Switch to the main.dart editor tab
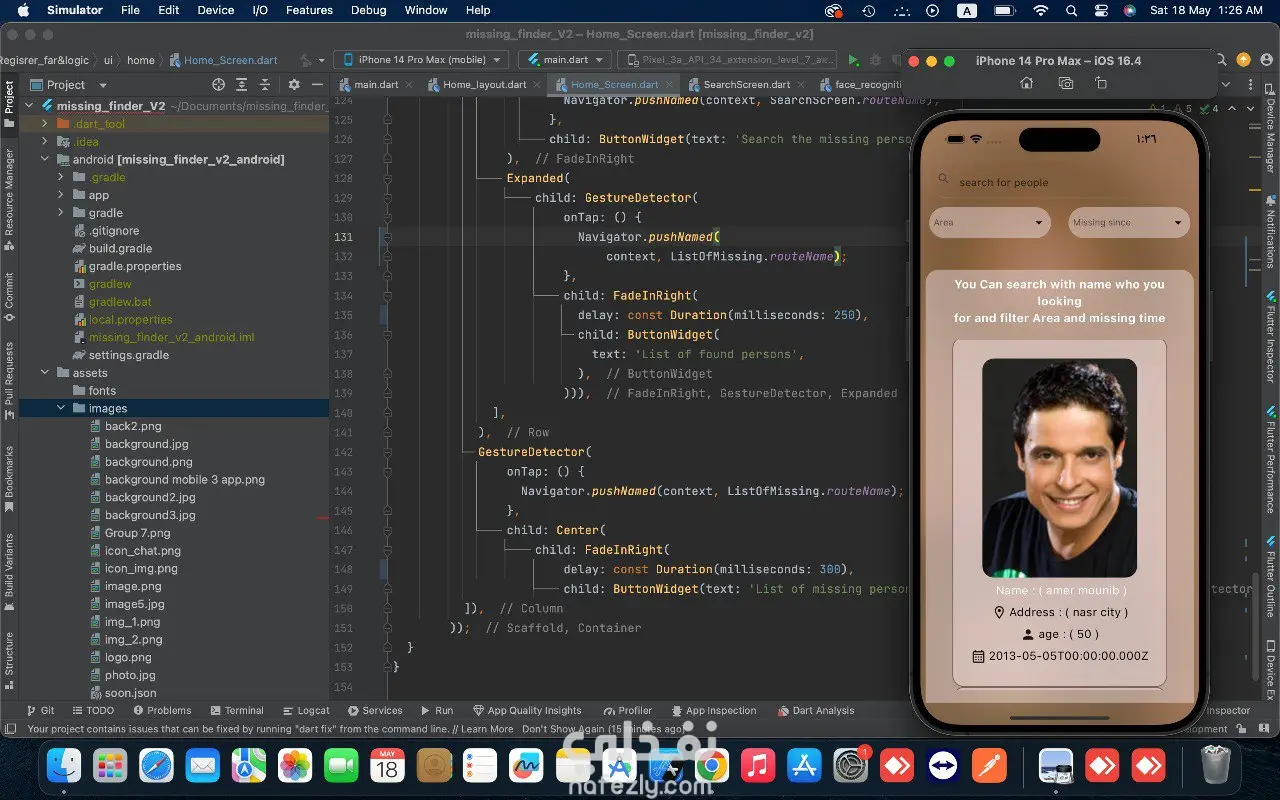 click(377, 85)
